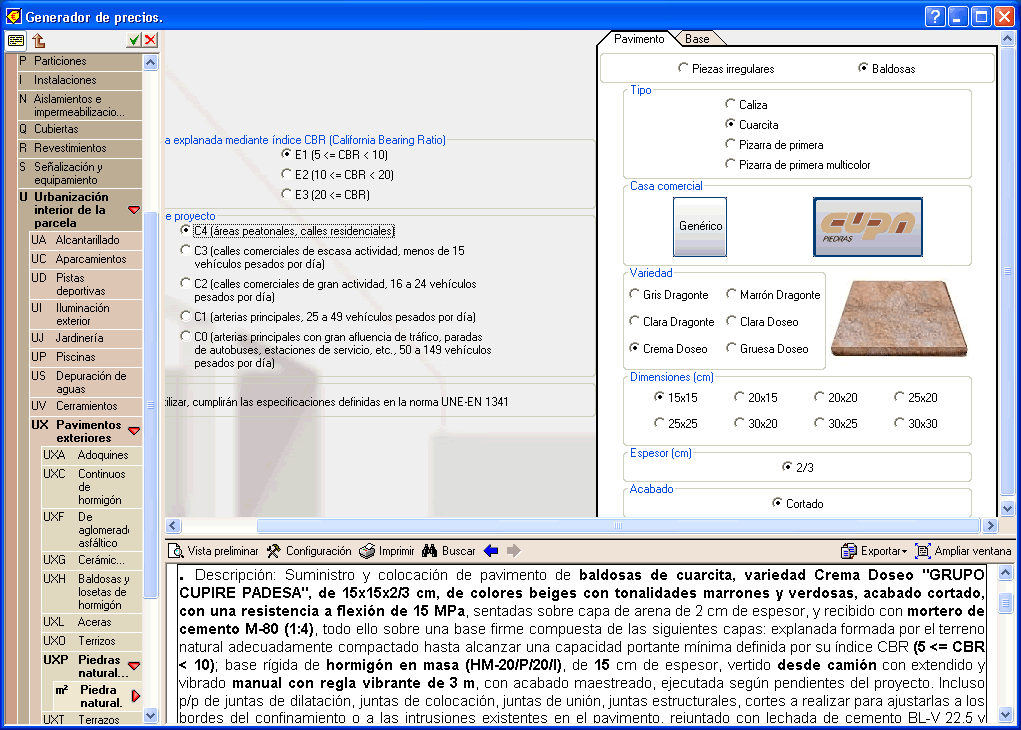This screenshot has height=730, width=1021.
Task: Switch to the Base tab
Action: [697, 38]
